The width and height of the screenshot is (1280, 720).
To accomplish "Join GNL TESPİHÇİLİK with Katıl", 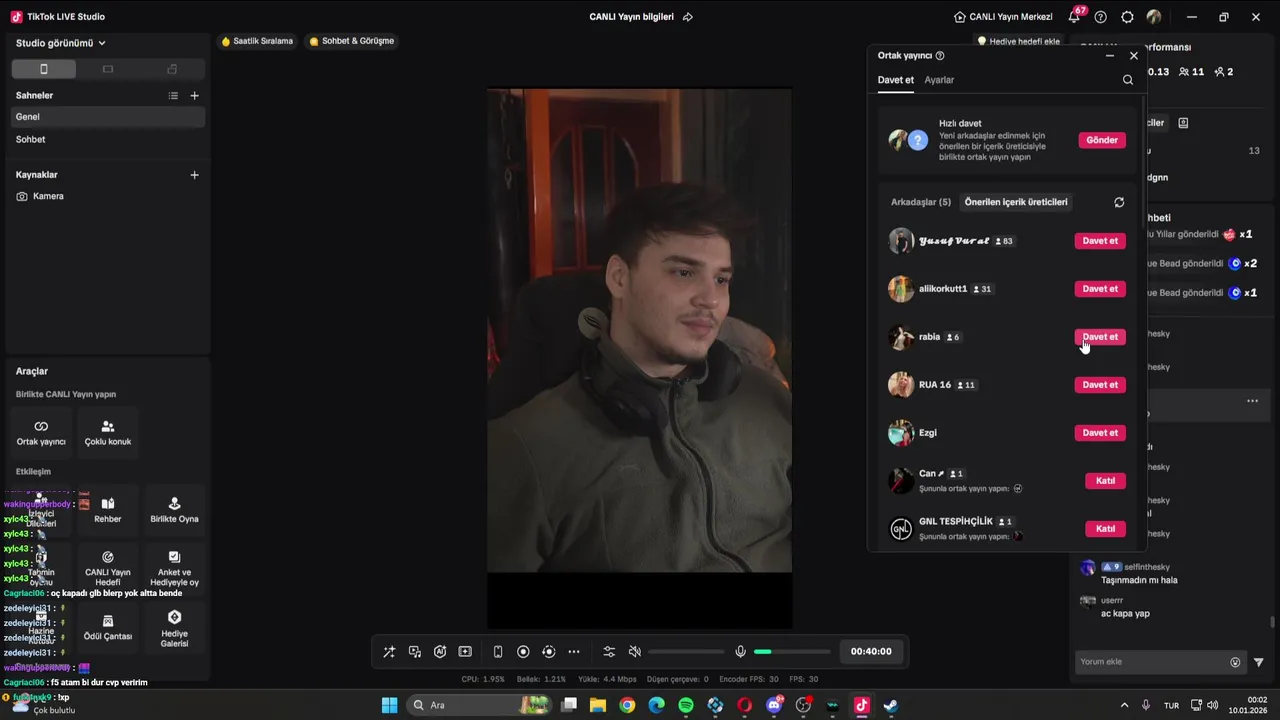I will [x=1105, y=529].
